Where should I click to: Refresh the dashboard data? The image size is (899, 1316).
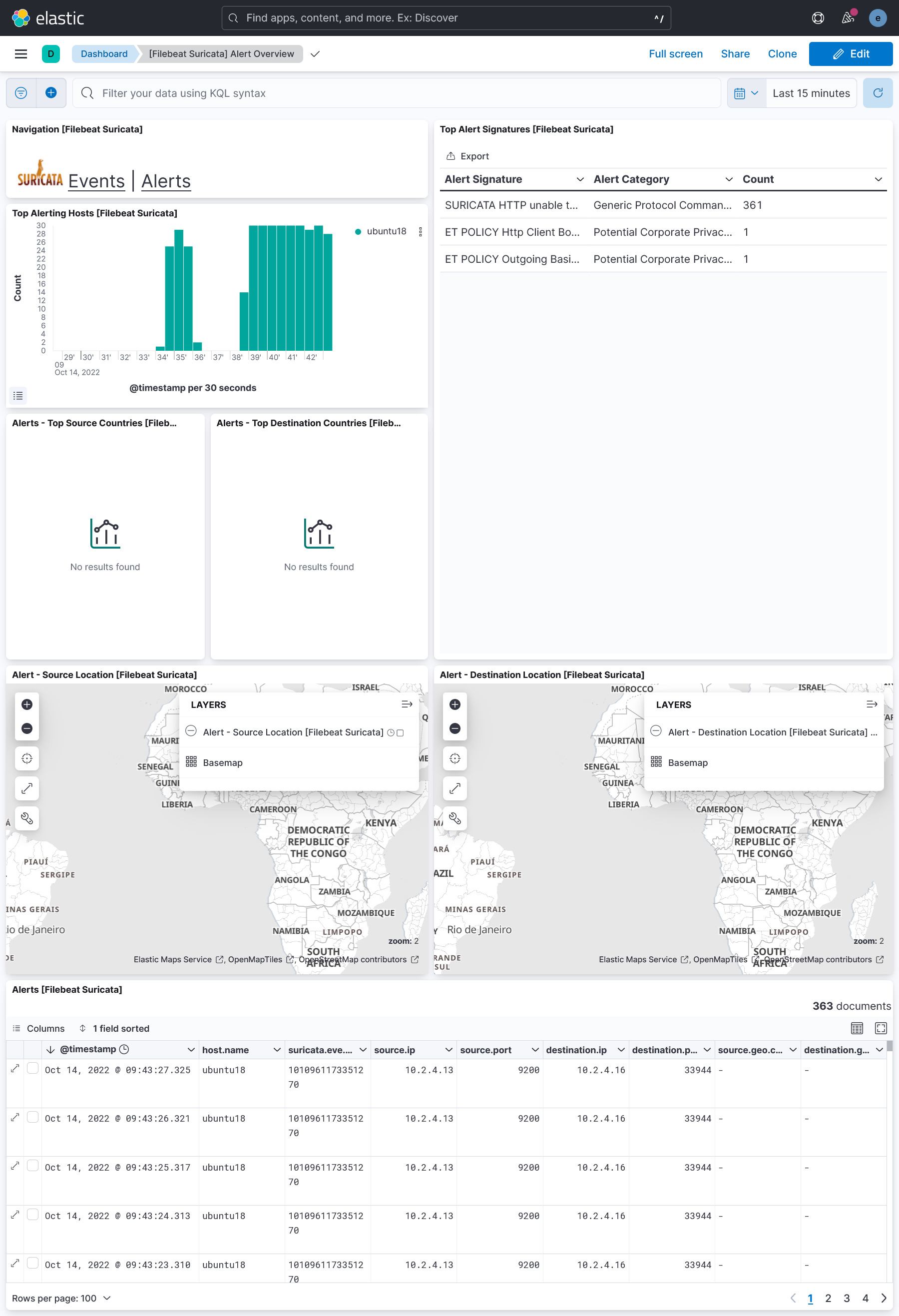[x=878, y=93]
